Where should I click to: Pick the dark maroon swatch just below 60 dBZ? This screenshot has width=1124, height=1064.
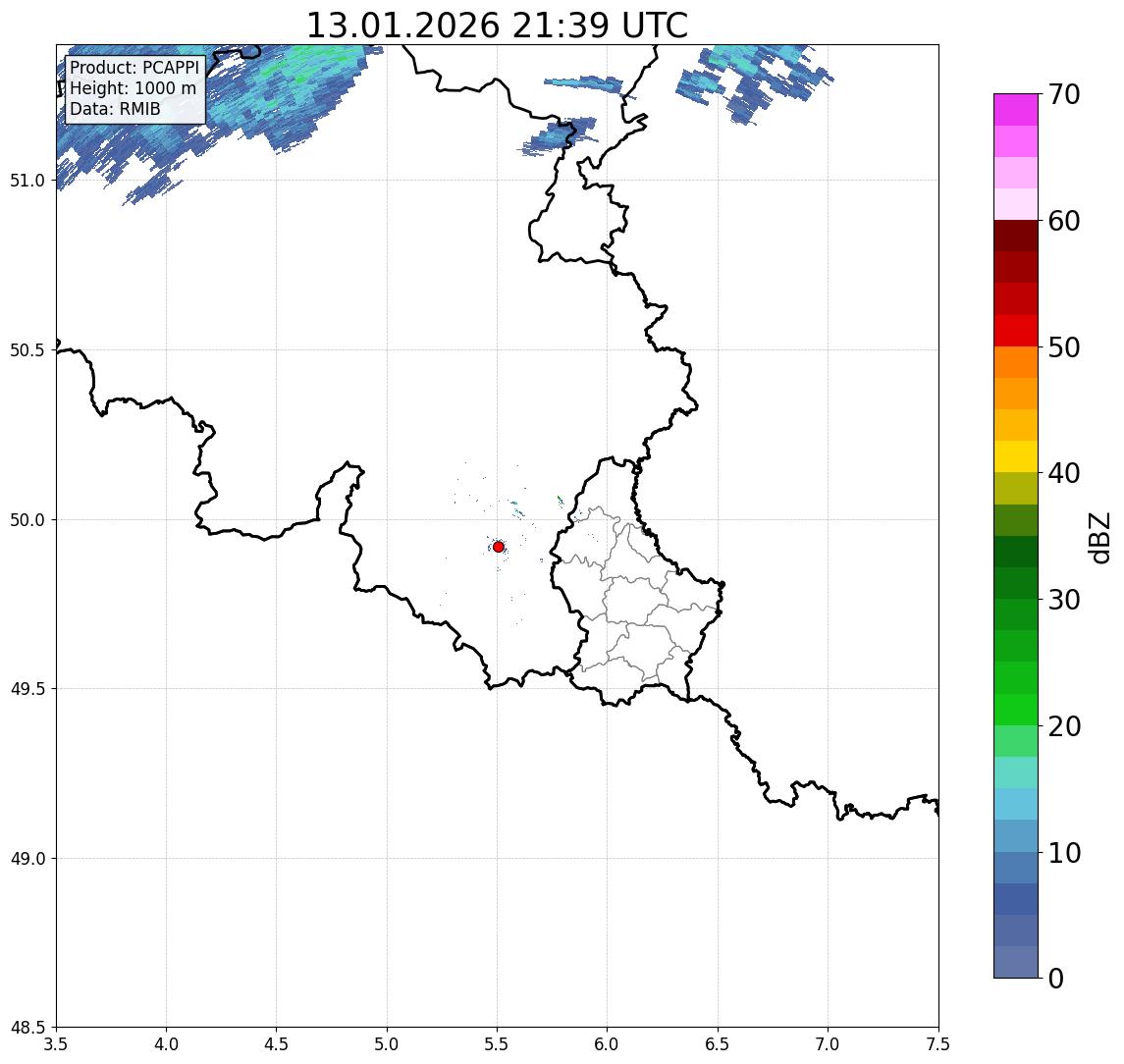1016,236
